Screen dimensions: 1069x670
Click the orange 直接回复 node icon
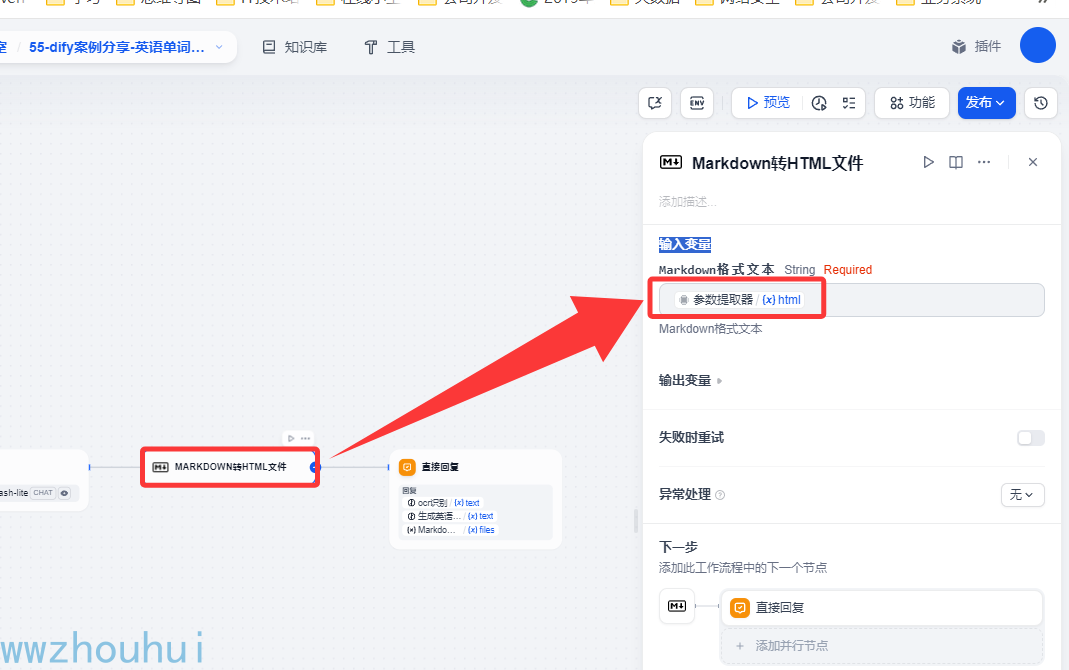(x=407, y=467)
